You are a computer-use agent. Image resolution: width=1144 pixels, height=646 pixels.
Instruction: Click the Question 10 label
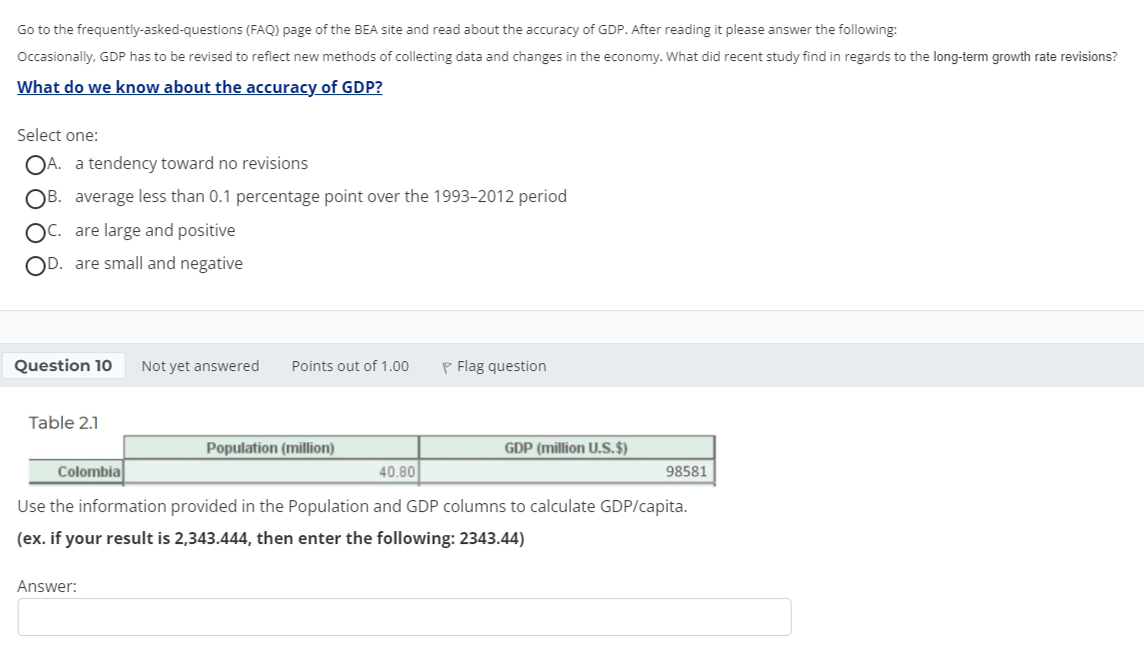[x=63, y=366]
